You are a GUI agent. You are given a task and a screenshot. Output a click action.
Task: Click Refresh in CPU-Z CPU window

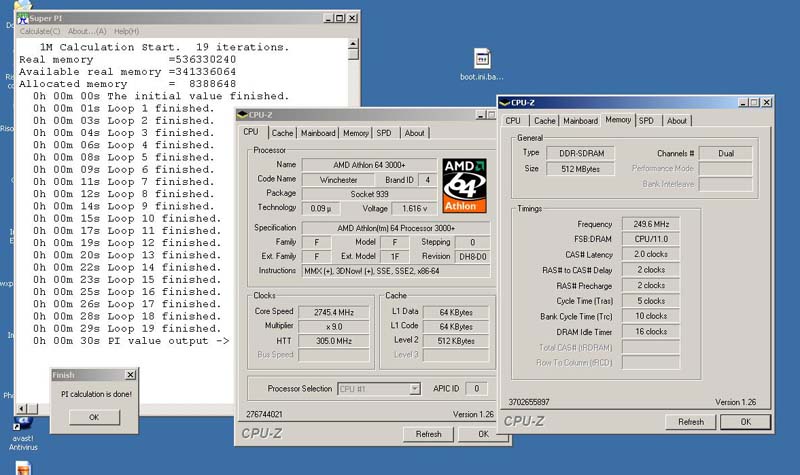pyautogui.click(x=428, y=434)
